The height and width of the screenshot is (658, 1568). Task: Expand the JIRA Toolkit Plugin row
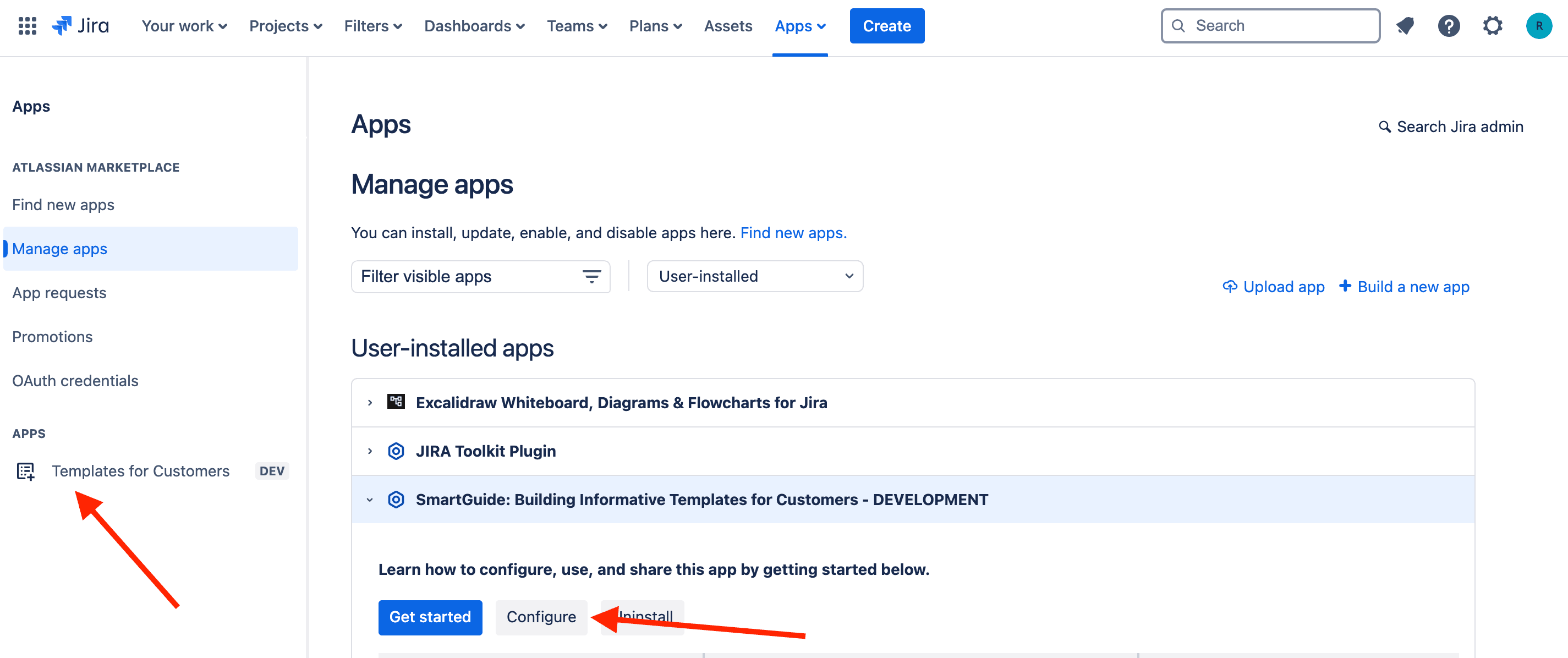(370, 451)
